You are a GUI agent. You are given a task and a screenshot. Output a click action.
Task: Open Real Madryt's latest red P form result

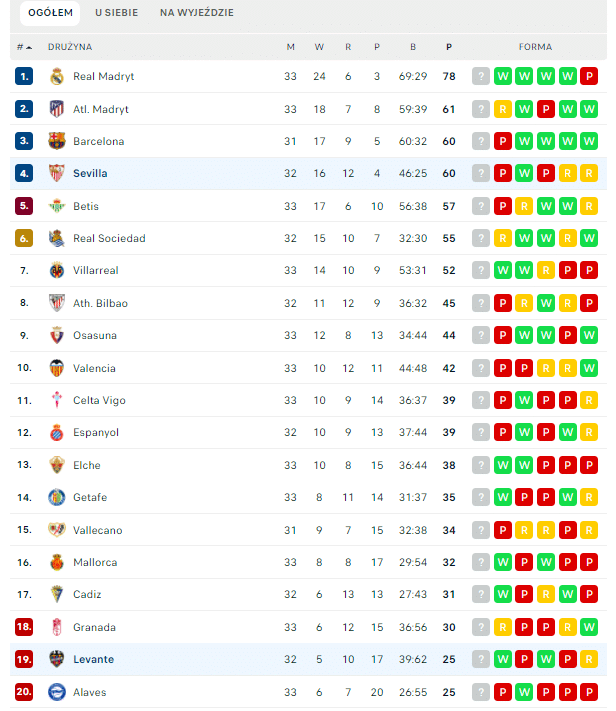click(589, 76)
